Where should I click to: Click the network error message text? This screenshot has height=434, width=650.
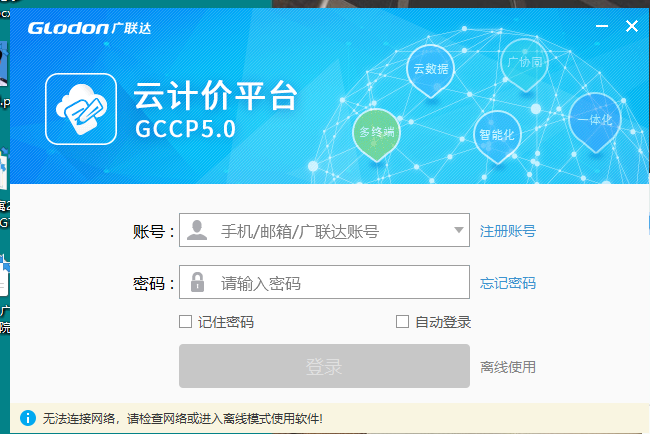click(x=182, y=419)
